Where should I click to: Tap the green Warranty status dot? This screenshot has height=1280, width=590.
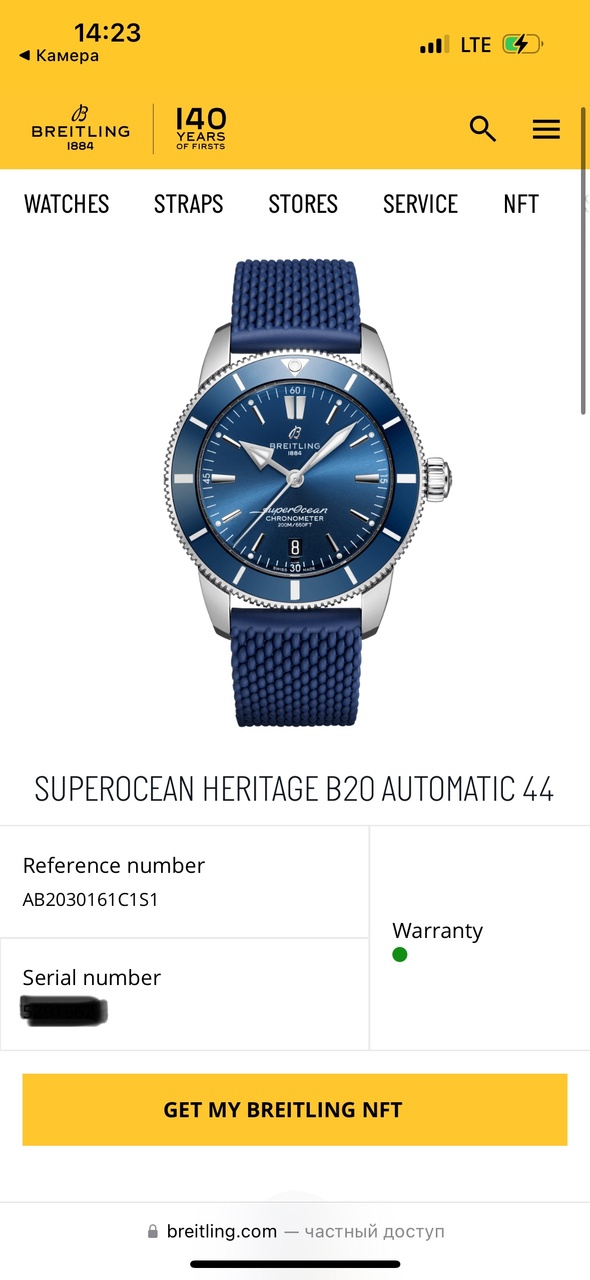[x=400, y=954]
